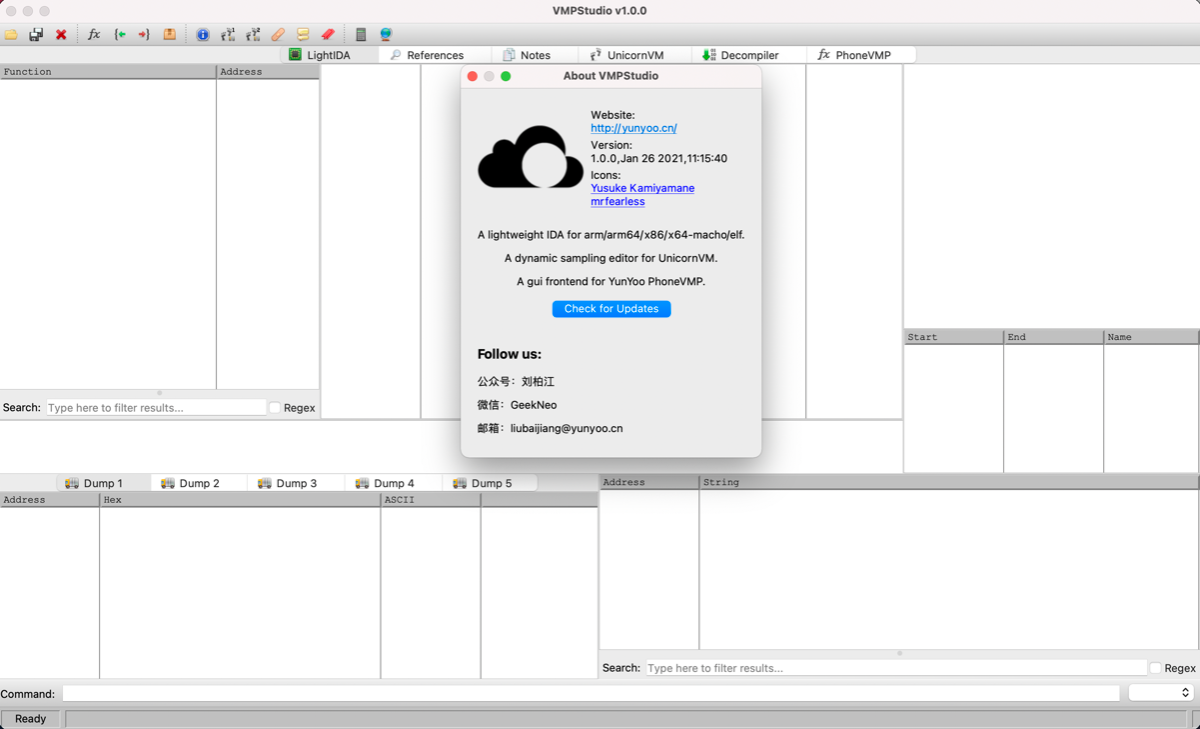
Task: Close the About VMPStudio dialog
Action: [x=473, y=76]
